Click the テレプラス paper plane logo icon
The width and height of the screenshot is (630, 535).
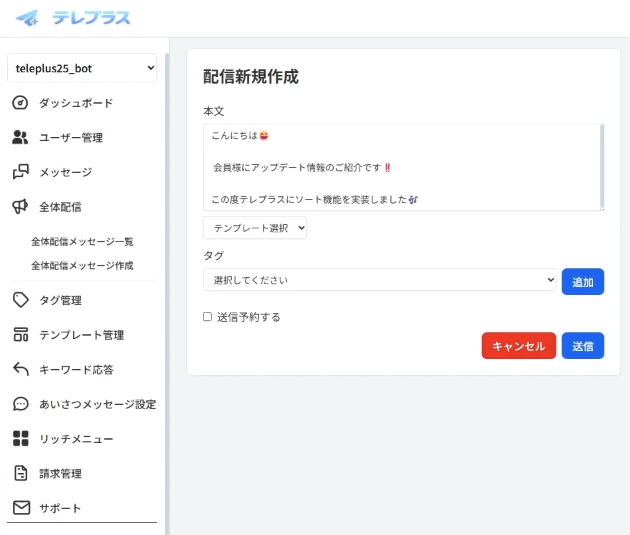click(27, 18)
